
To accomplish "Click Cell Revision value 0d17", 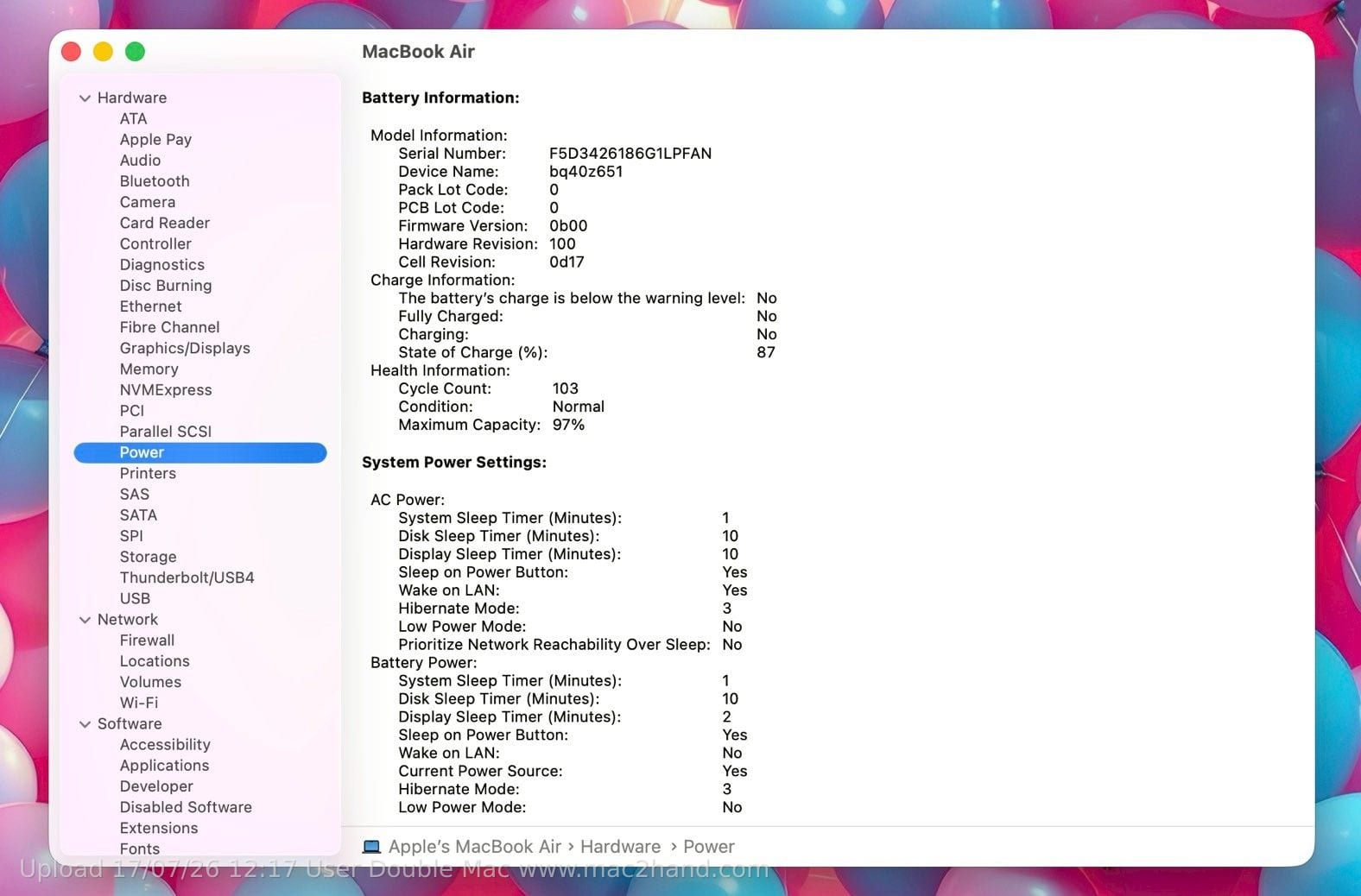I will tap(567, 262).
